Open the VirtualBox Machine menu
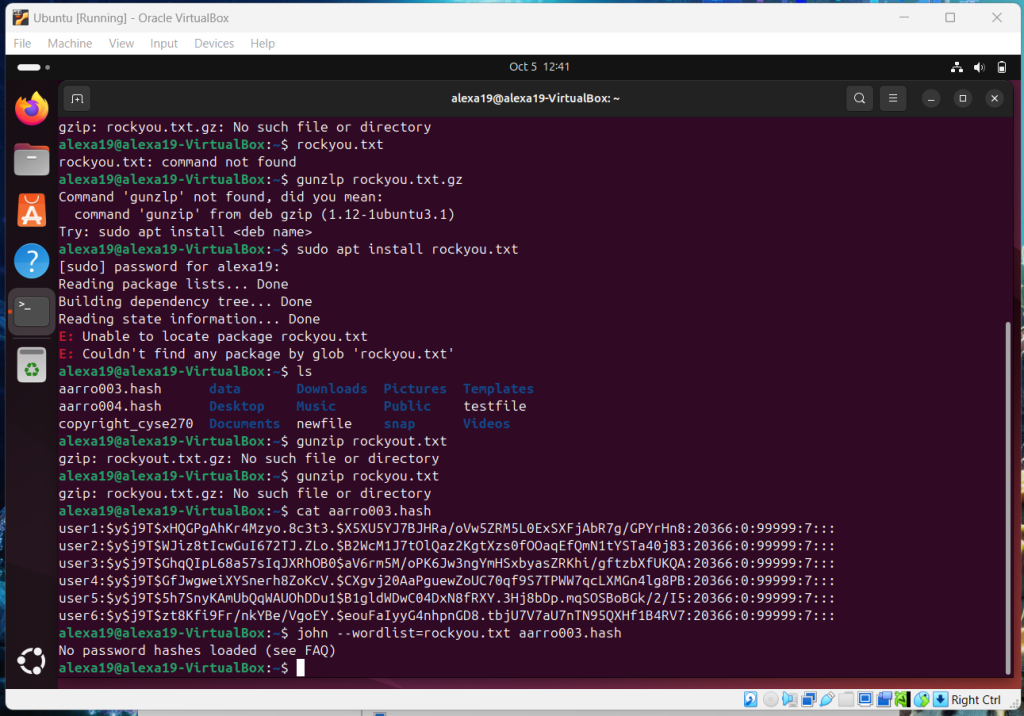The image size is (1024, 716). point(70,43)
